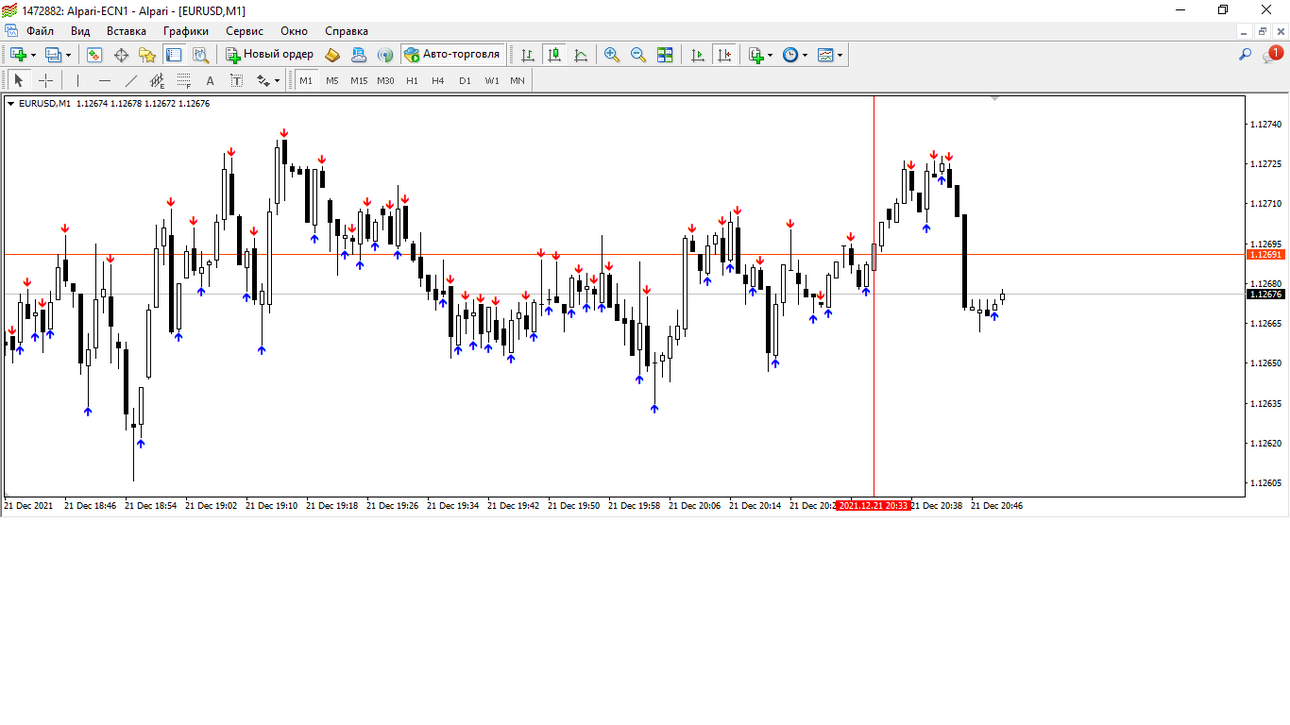Select the M5 timeframe
The image size is (1290, 725).
332,81
